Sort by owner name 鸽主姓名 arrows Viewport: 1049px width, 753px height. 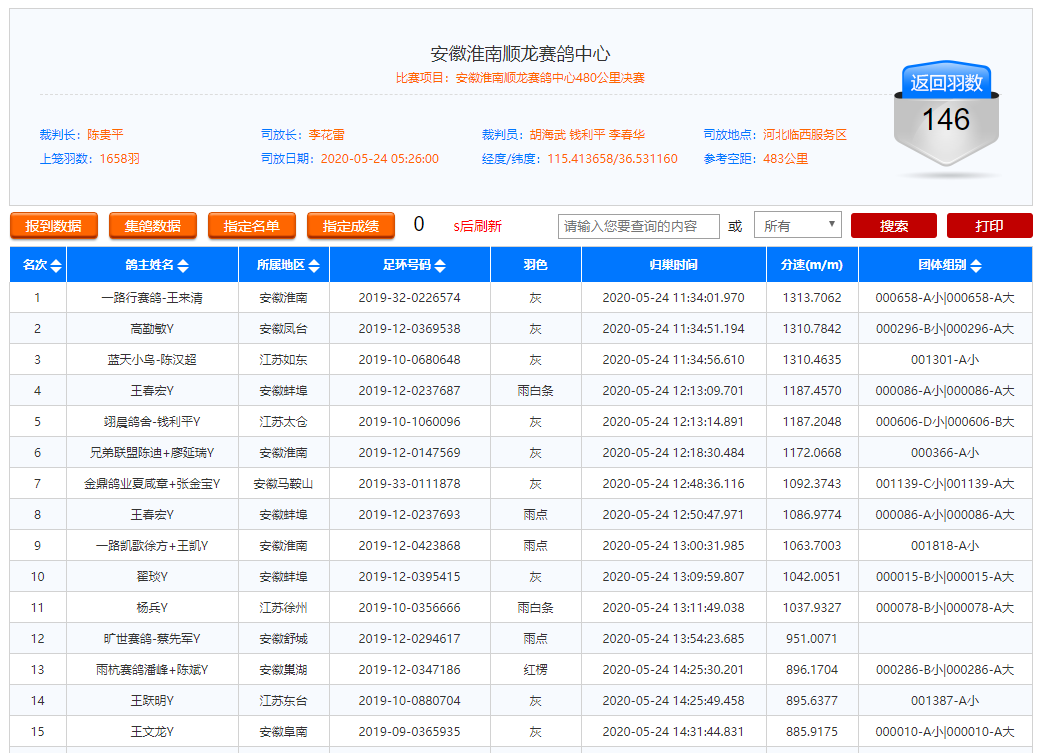pyautogui.click(x=182, y=266)
